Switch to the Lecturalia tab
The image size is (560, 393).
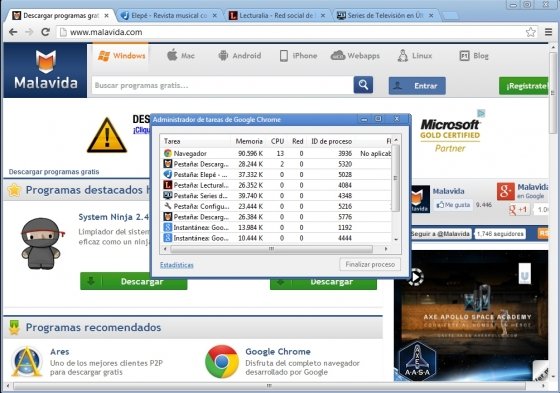(277, 16)
